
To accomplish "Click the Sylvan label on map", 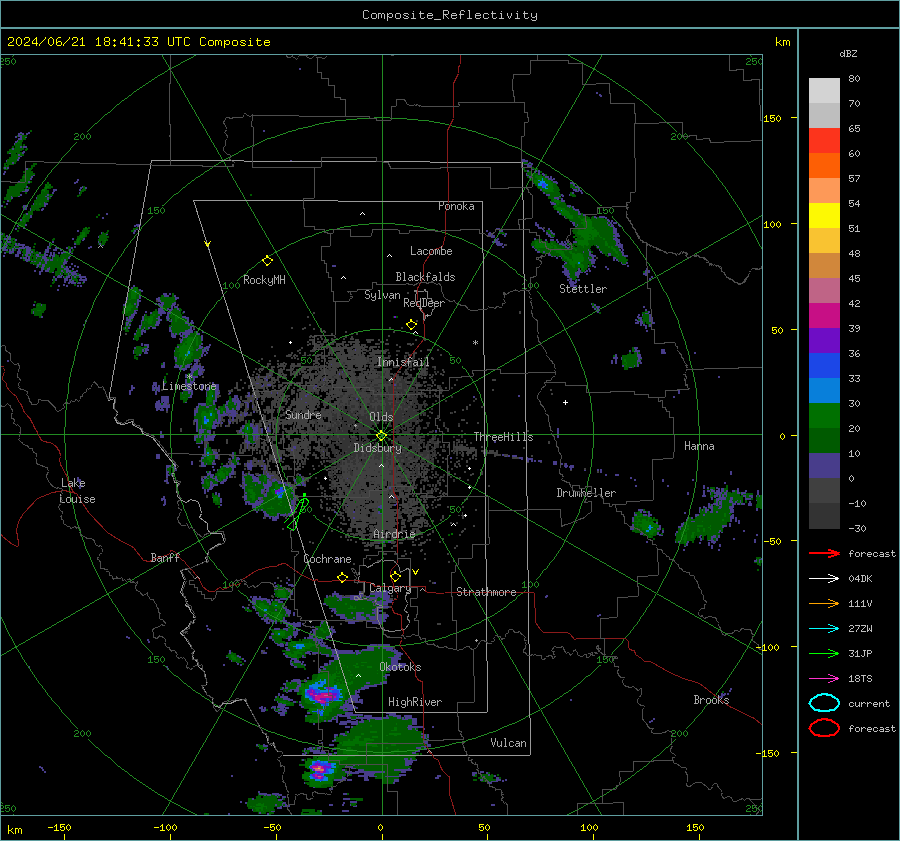I will click(x=382, y=295).
